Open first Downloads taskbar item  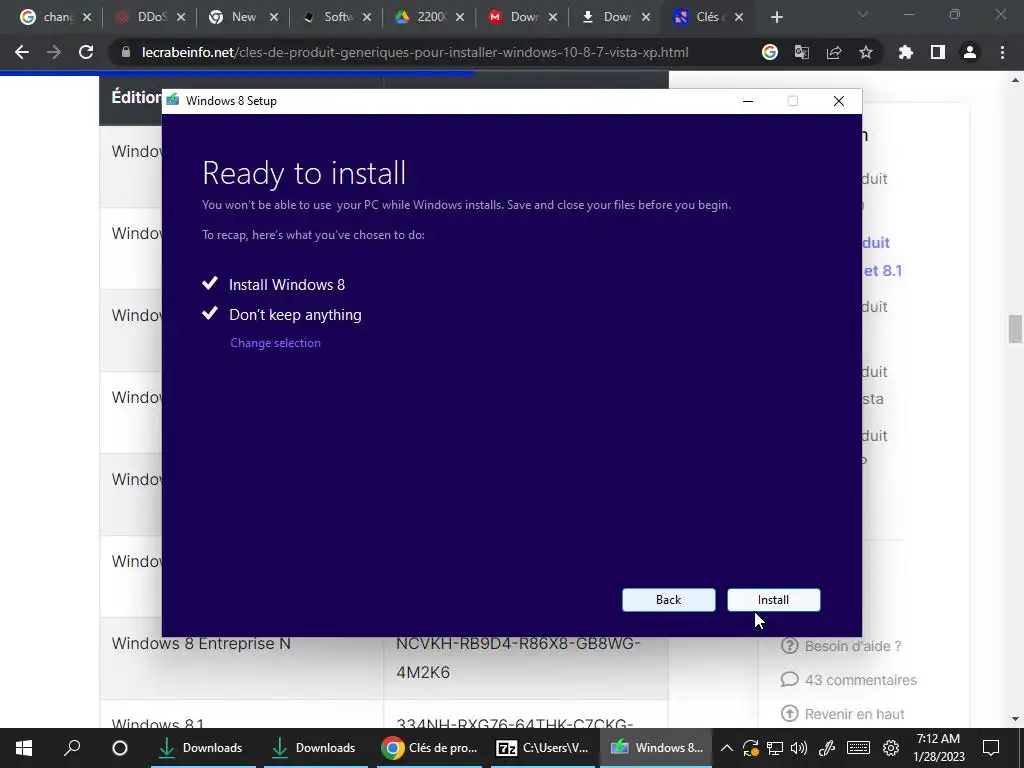pos(203,748)
